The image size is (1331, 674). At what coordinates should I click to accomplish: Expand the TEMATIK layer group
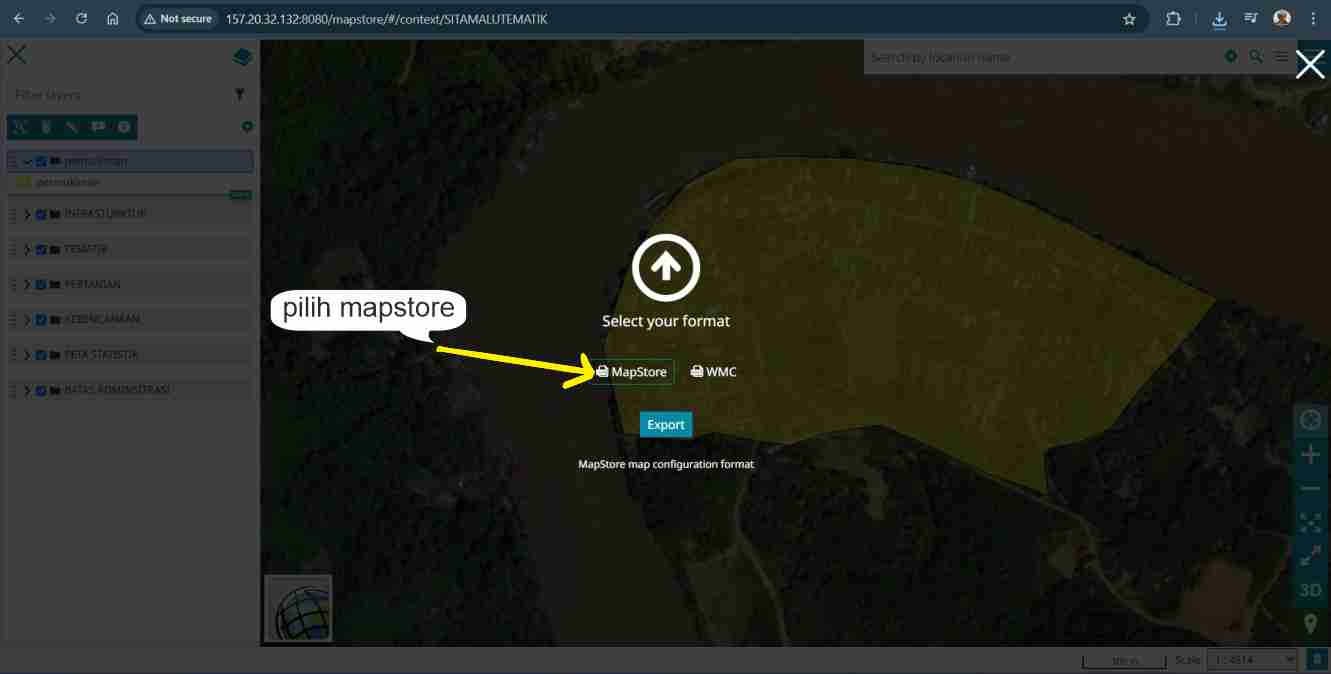click(28, 250)
